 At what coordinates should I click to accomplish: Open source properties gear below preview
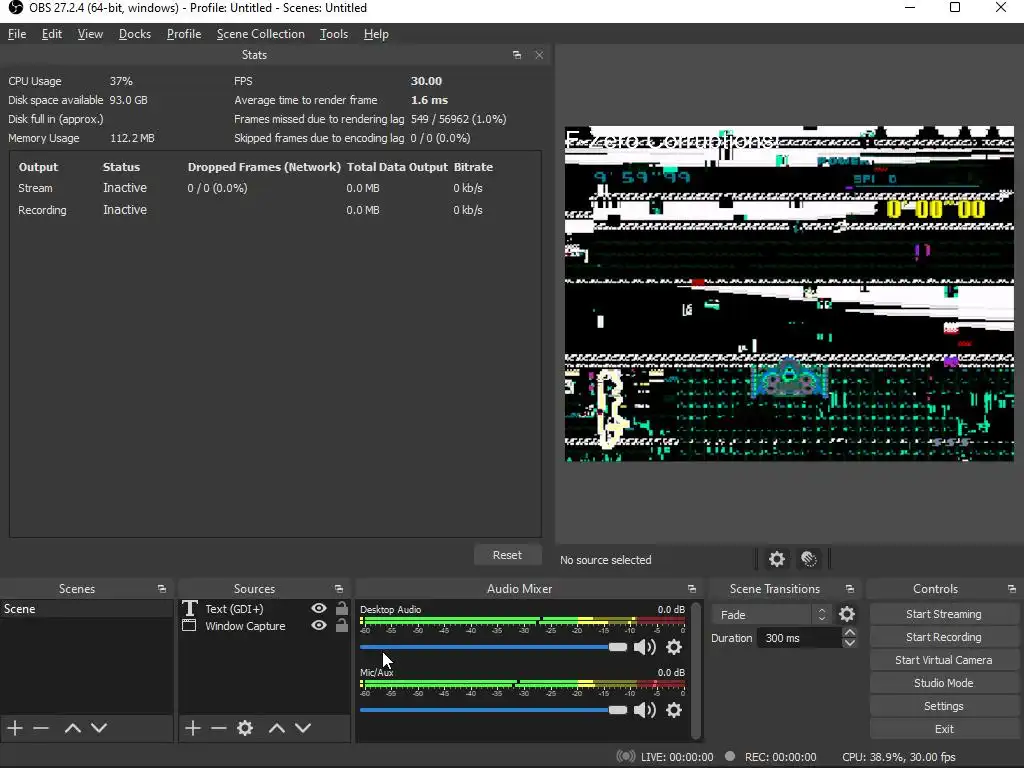click(776, 559)
